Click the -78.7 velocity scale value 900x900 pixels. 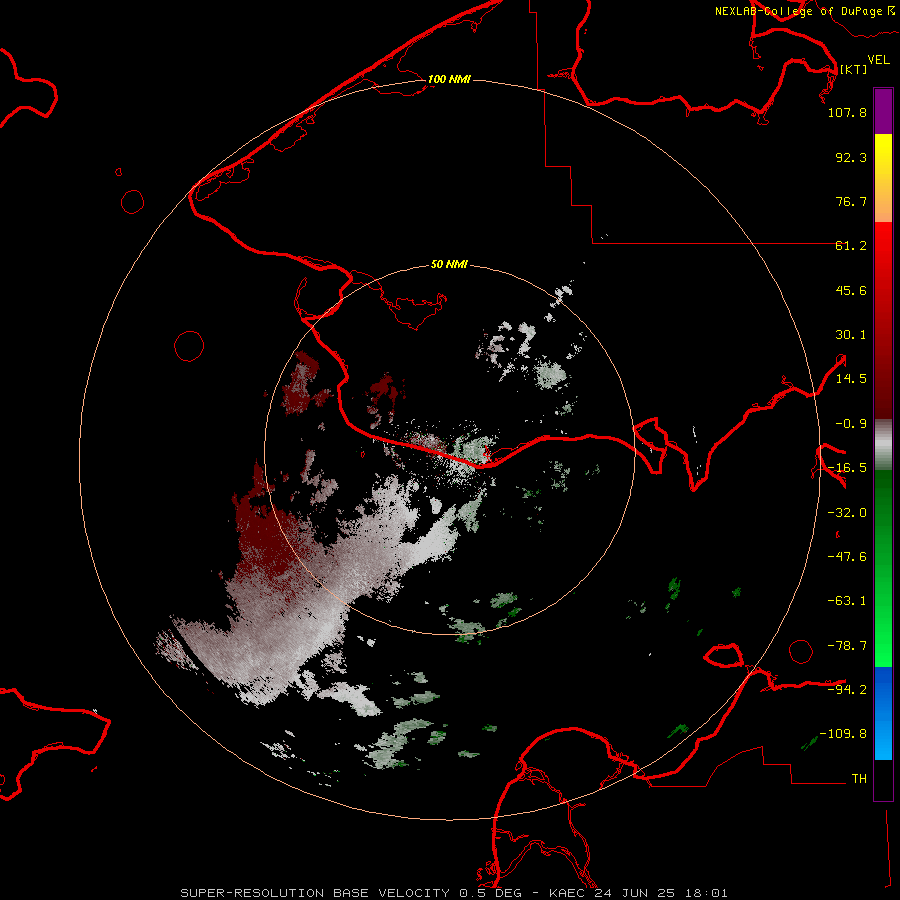pyautogui.click(x=847, y=646)
